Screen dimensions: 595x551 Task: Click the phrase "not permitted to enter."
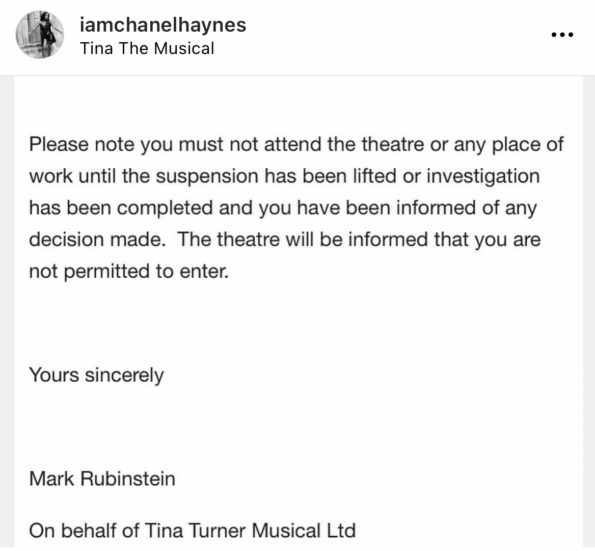coord(129,272)
